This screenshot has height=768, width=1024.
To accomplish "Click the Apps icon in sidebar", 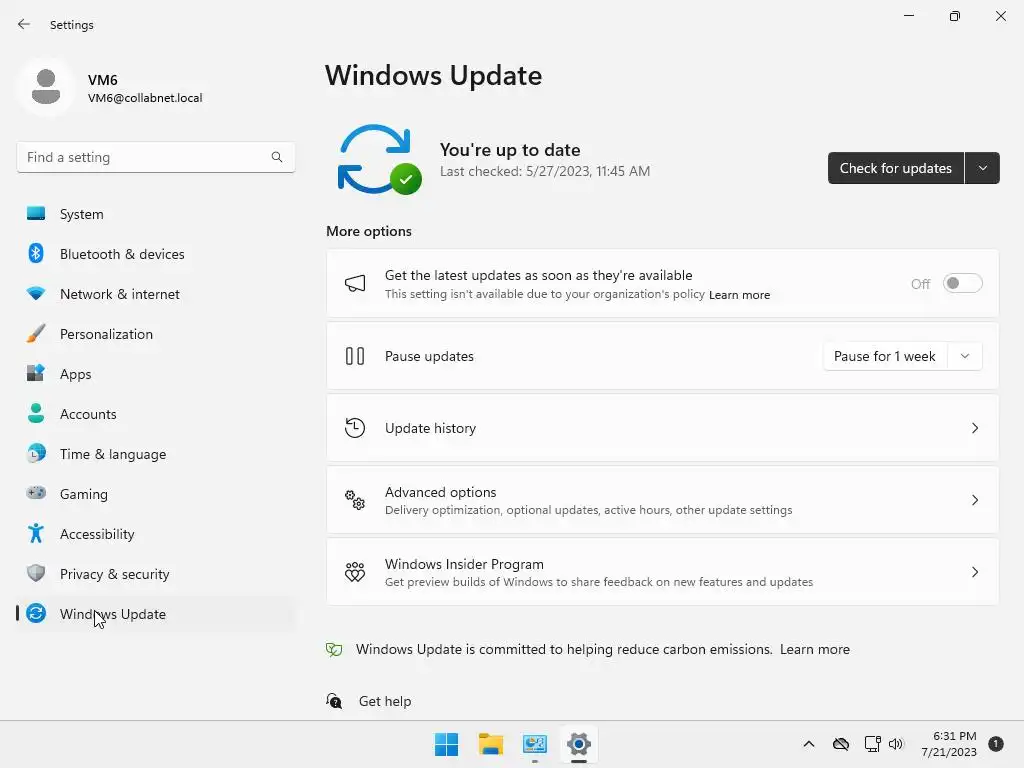I will point(36,374).
